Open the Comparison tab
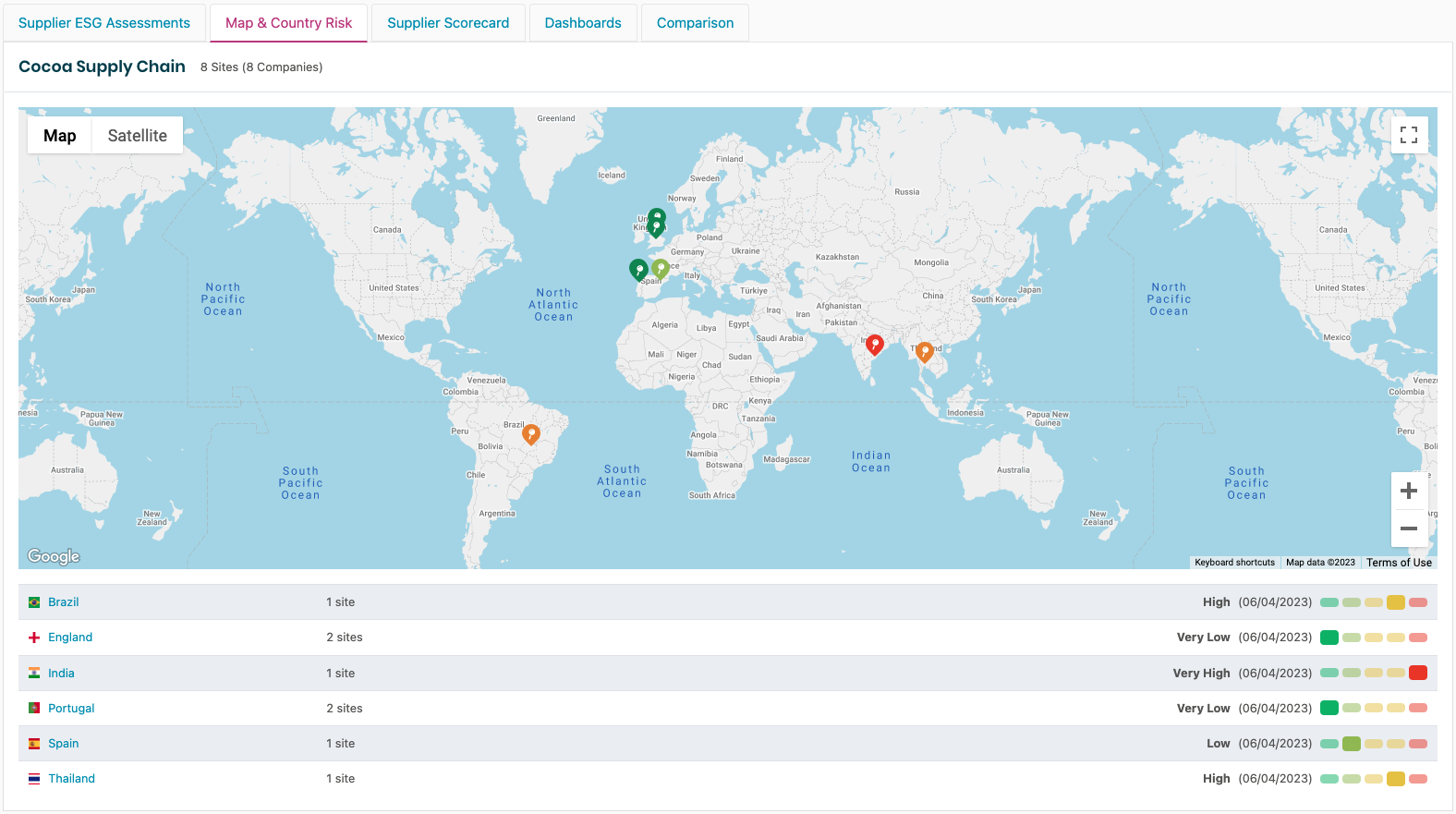The image size is (1456, 814). tap(695, 23)
